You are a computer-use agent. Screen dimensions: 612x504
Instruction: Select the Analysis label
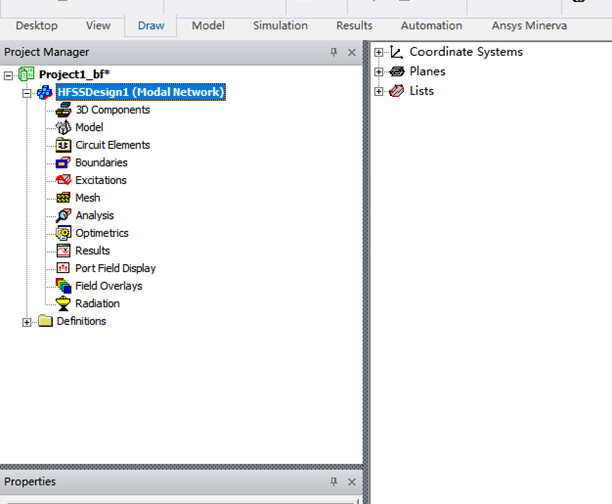95,215
